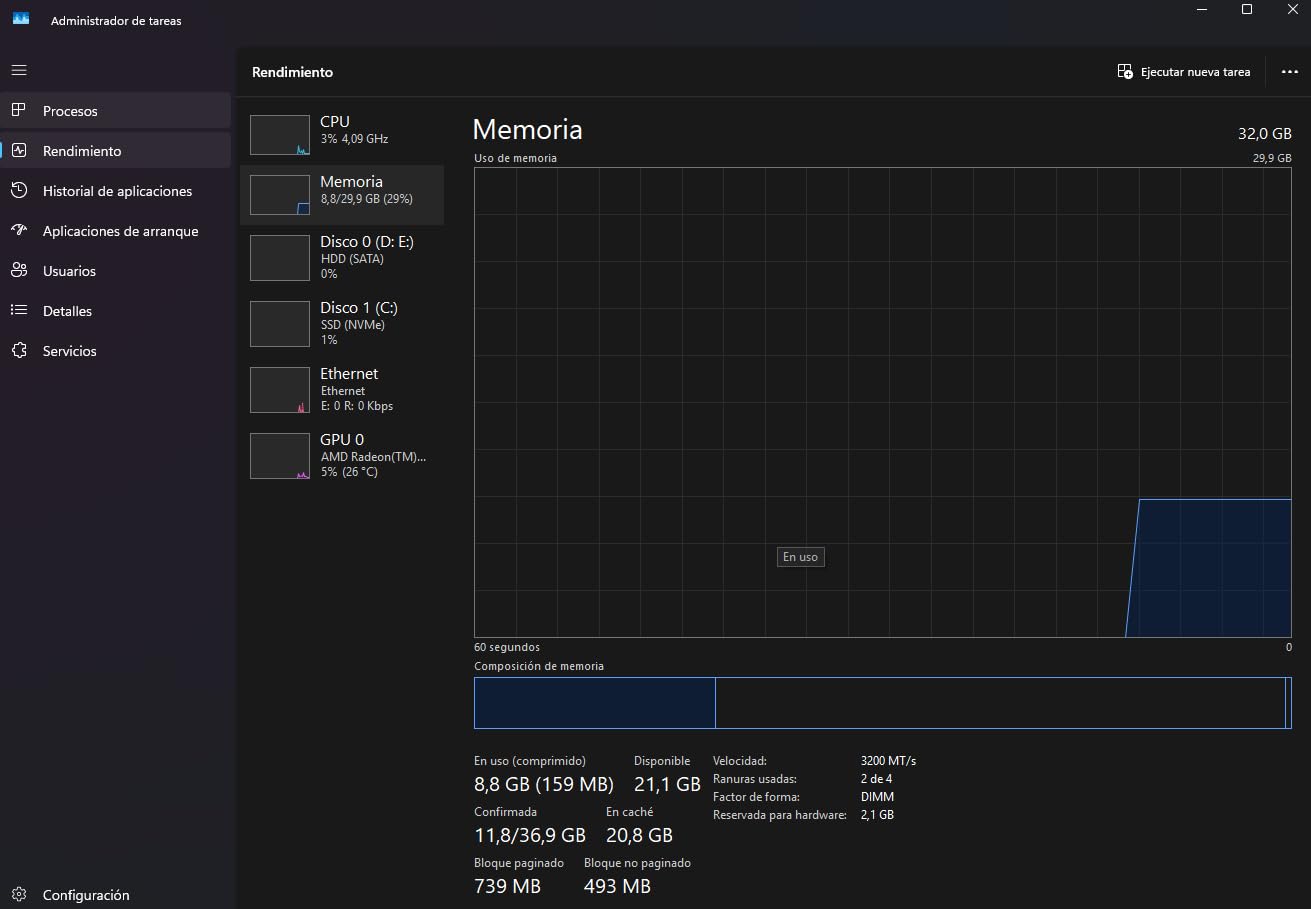
Task: Open the Usuarios page
Action: [x=116, y=270]
